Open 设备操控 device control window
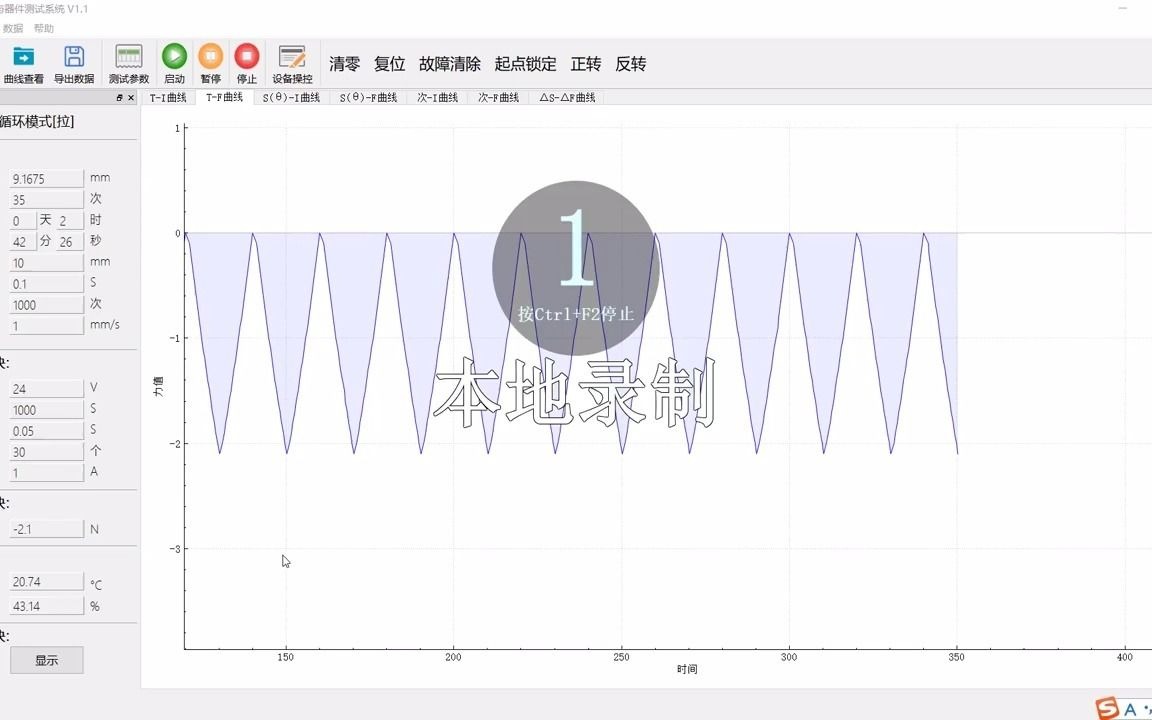Viewport: 1152px width, 720px height. click(x=292, y=63)
